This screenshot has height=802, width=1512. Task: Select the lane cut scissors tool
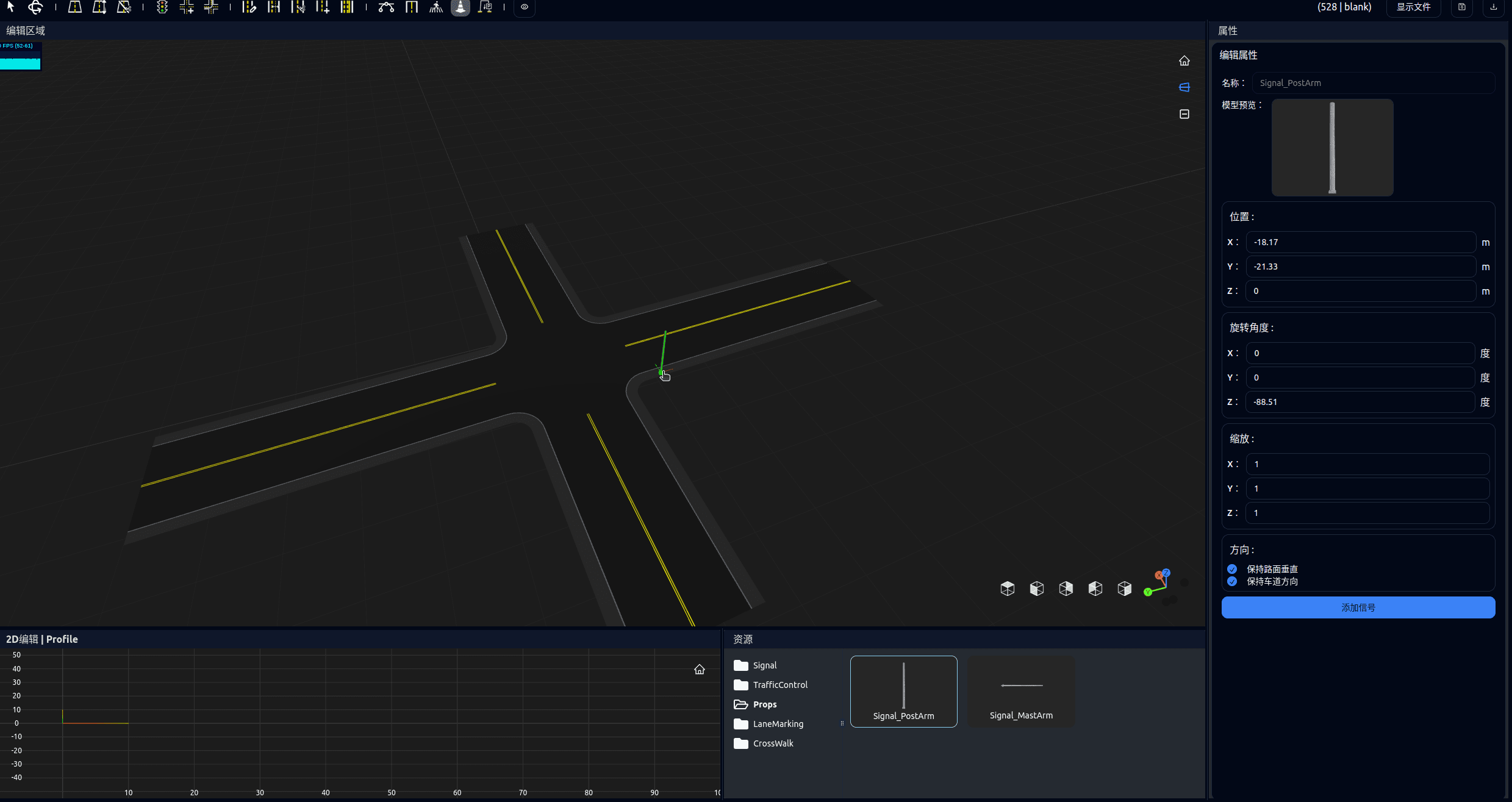tap(298, 7)
